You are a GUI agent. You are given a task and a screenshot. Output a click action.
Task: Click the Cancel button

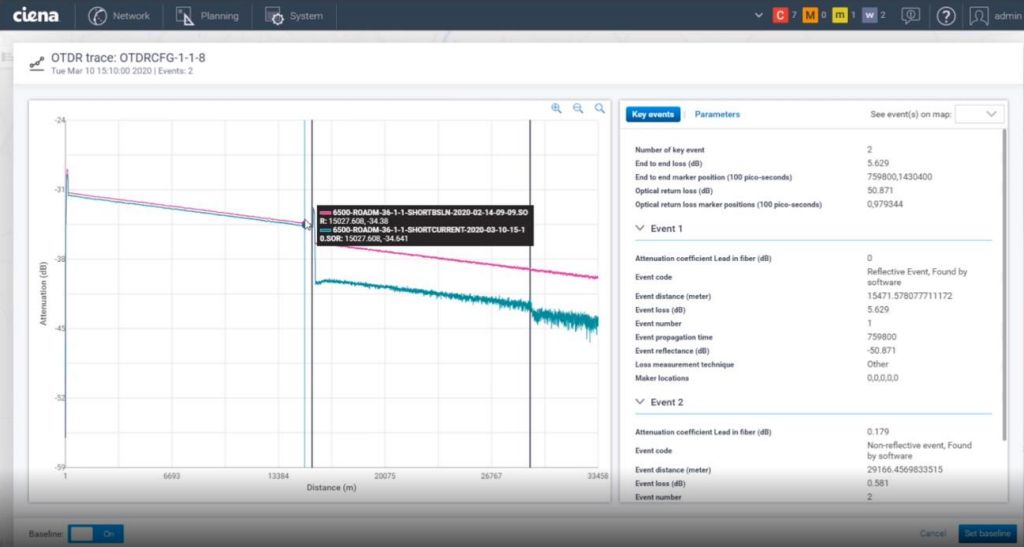[933, 533]
